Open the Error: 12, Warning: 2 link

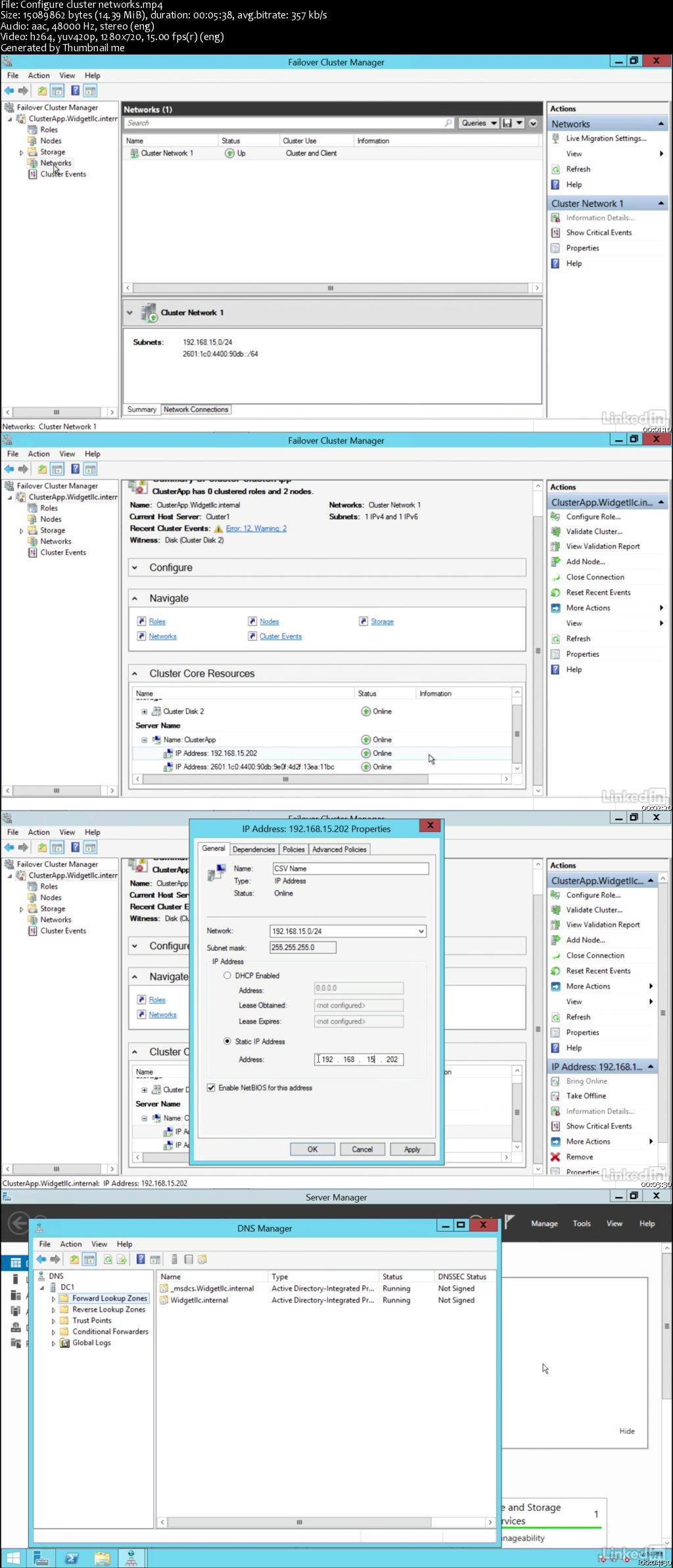pos(256,528)
